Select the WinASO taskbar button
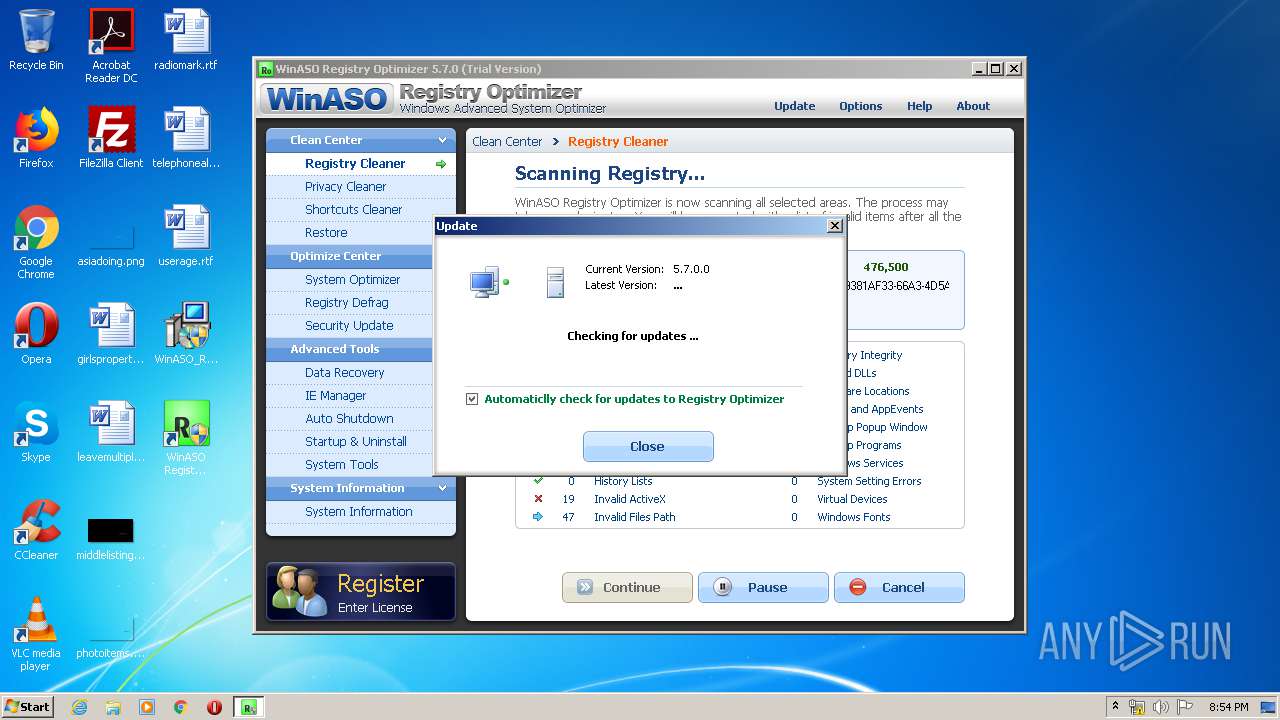The height and width of the screenshot is (720, 1280). [x=249, y=707]
